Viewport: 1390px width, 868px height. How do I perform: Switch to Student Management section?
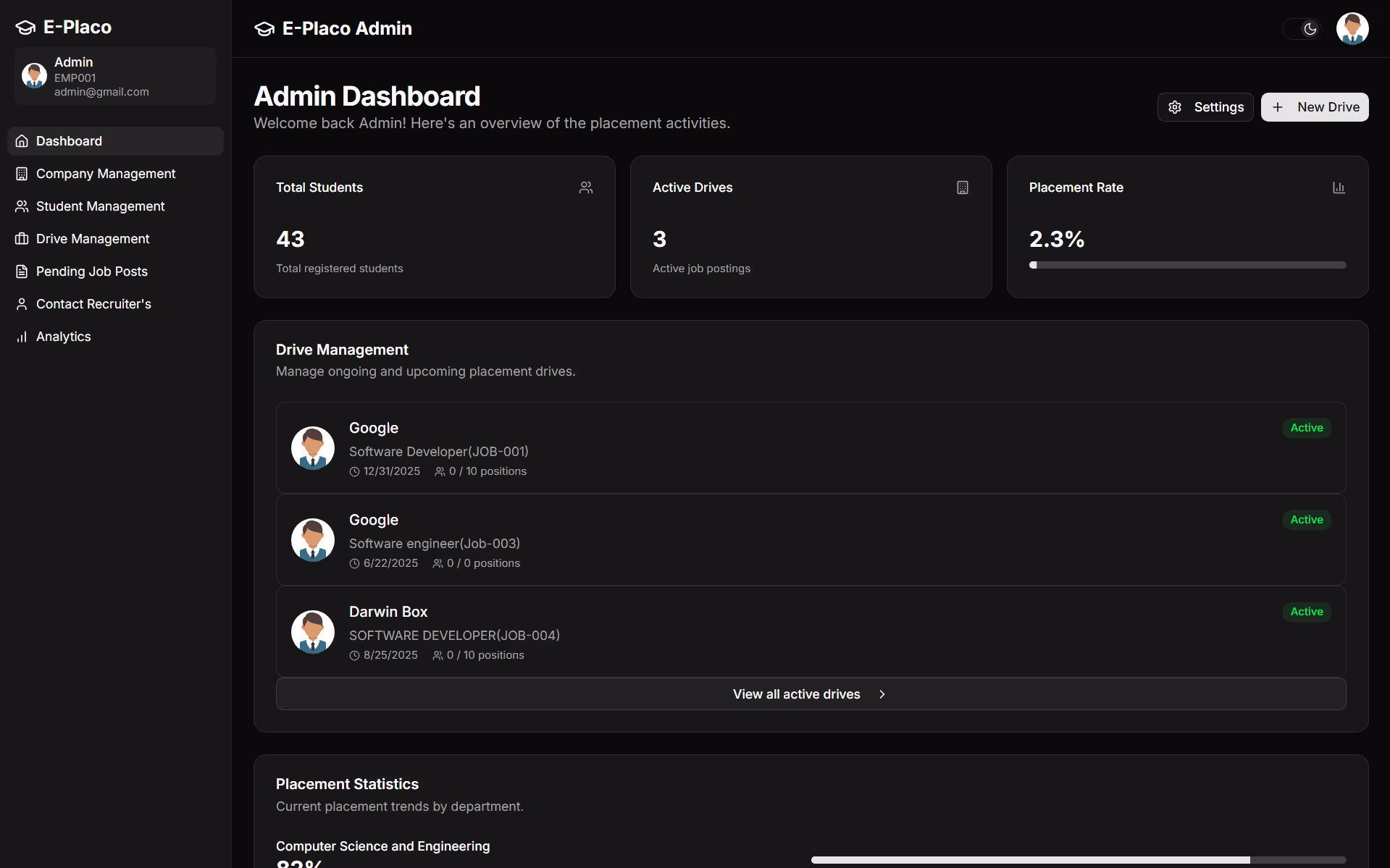coord(100,206)
